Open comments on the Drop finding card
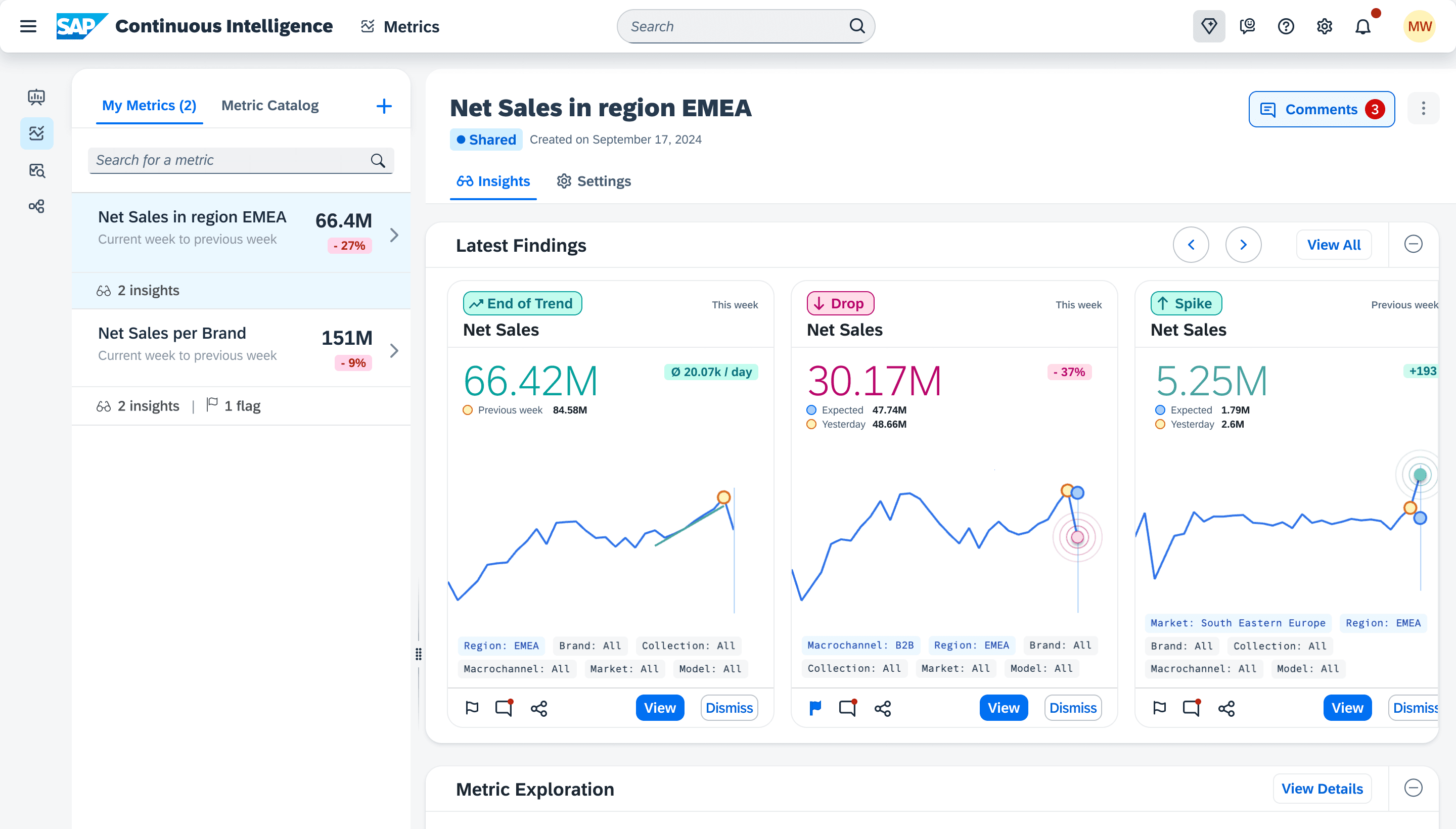This screenshot has height=829, width=1456. [847, 708]
